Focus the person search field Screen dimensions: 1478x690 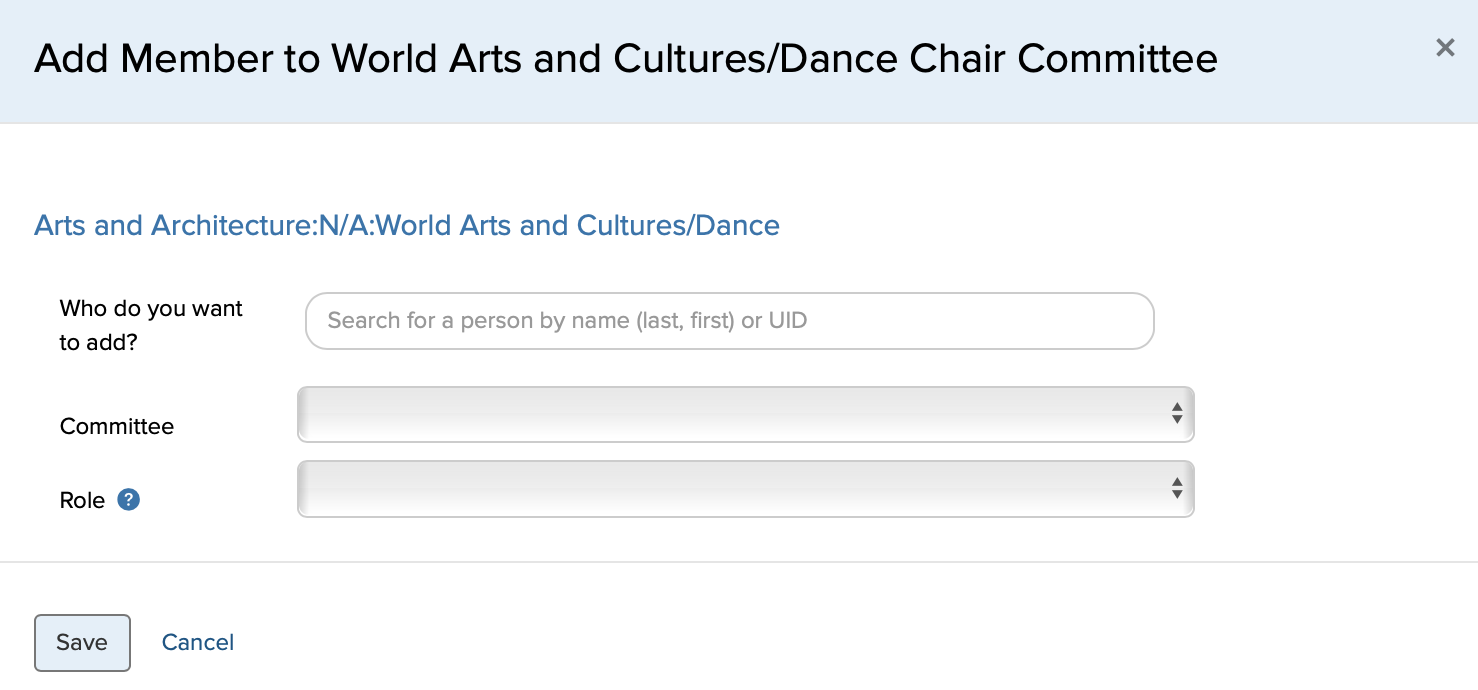click(729, 321)
